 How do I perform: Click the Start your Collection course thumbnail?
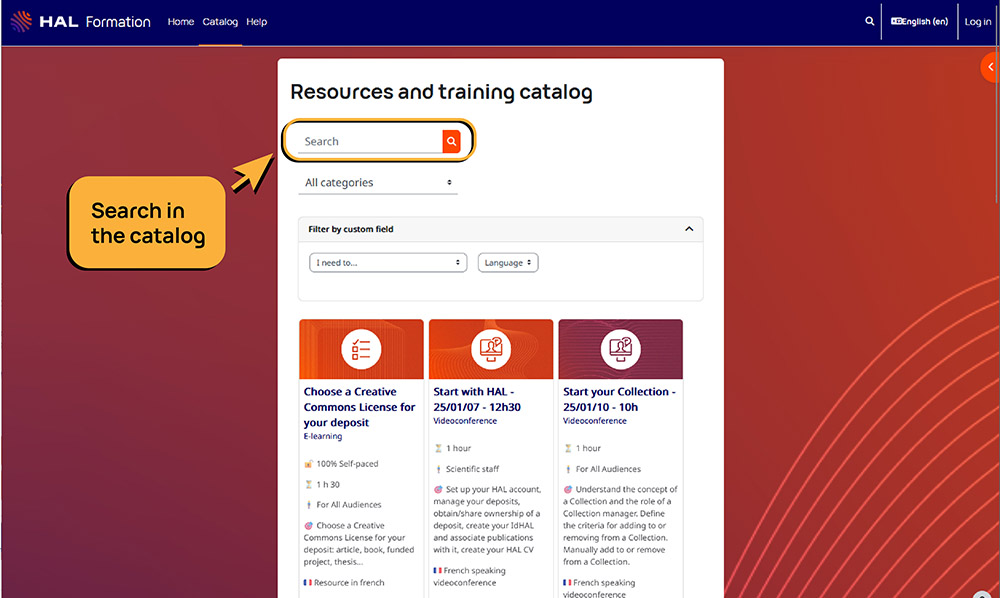click(x=621, y=349)
